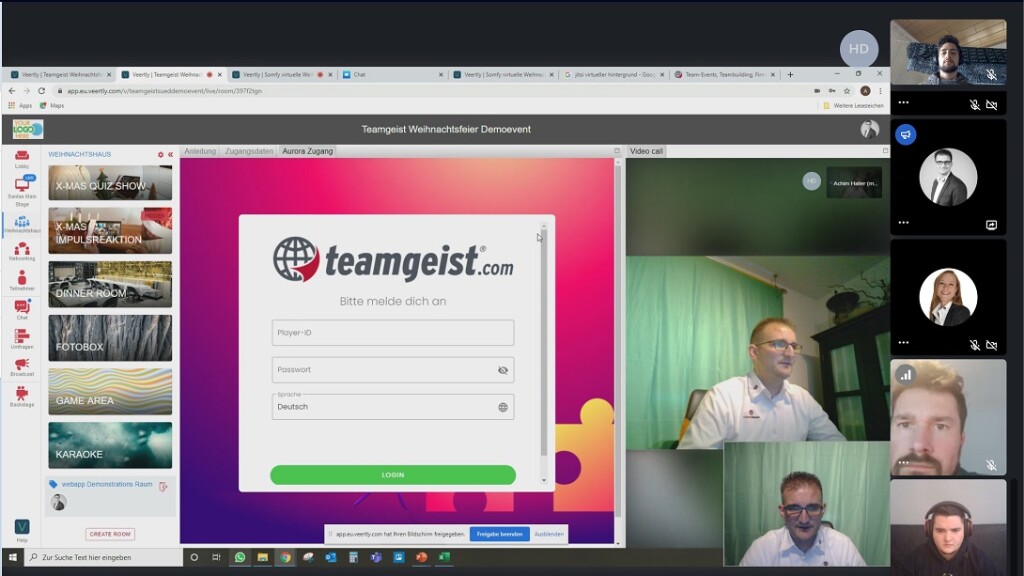
Task: Open user avatar in event header
Action: tap(869, 129)
